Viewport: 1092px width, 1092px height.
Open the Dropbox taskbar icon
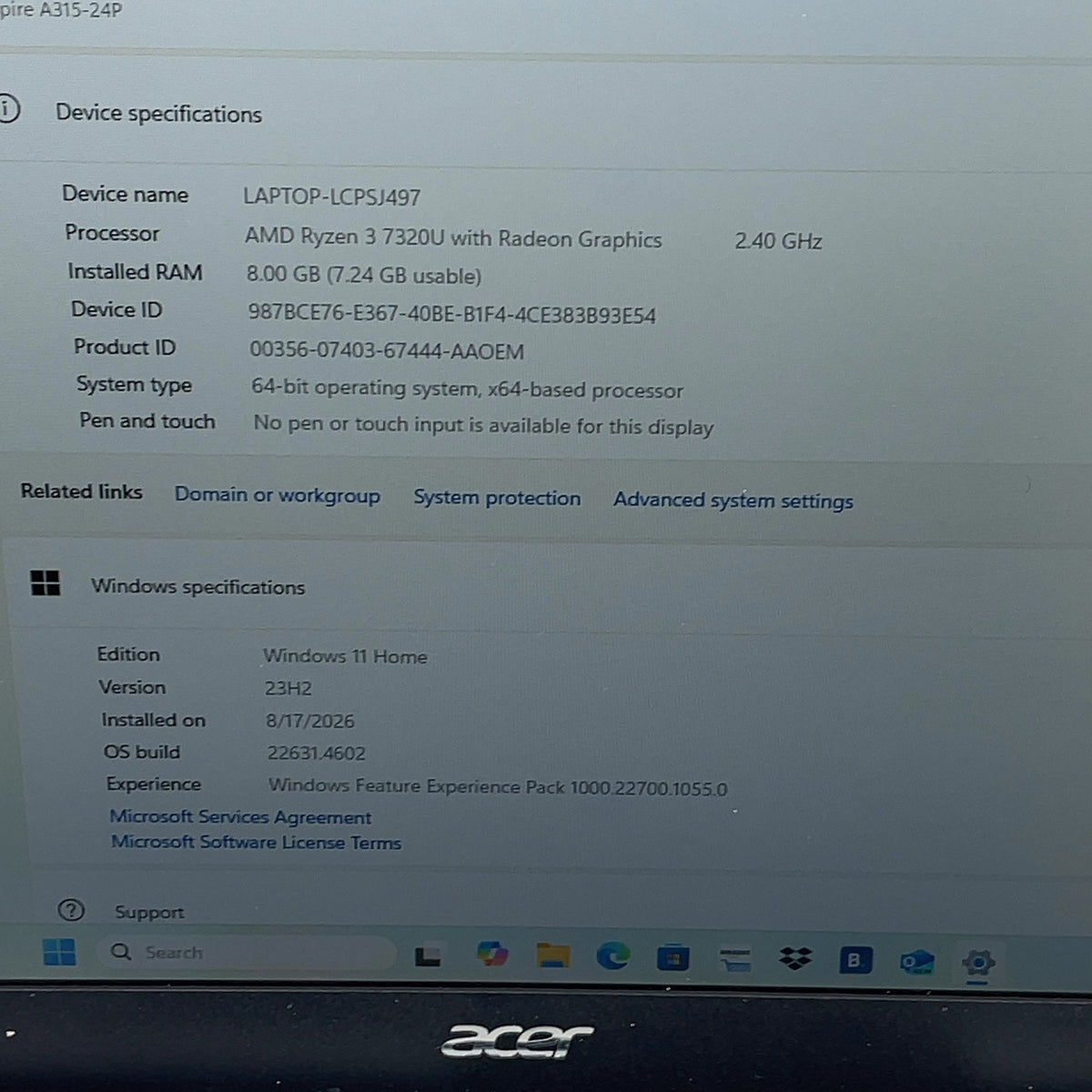click(x=795, y=958)
